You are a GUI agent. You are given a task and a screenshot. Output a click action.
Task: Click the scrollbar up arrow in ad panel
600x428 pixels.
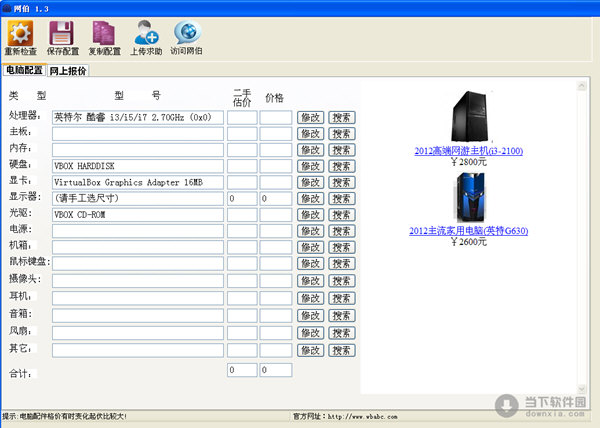pos(581,86)
